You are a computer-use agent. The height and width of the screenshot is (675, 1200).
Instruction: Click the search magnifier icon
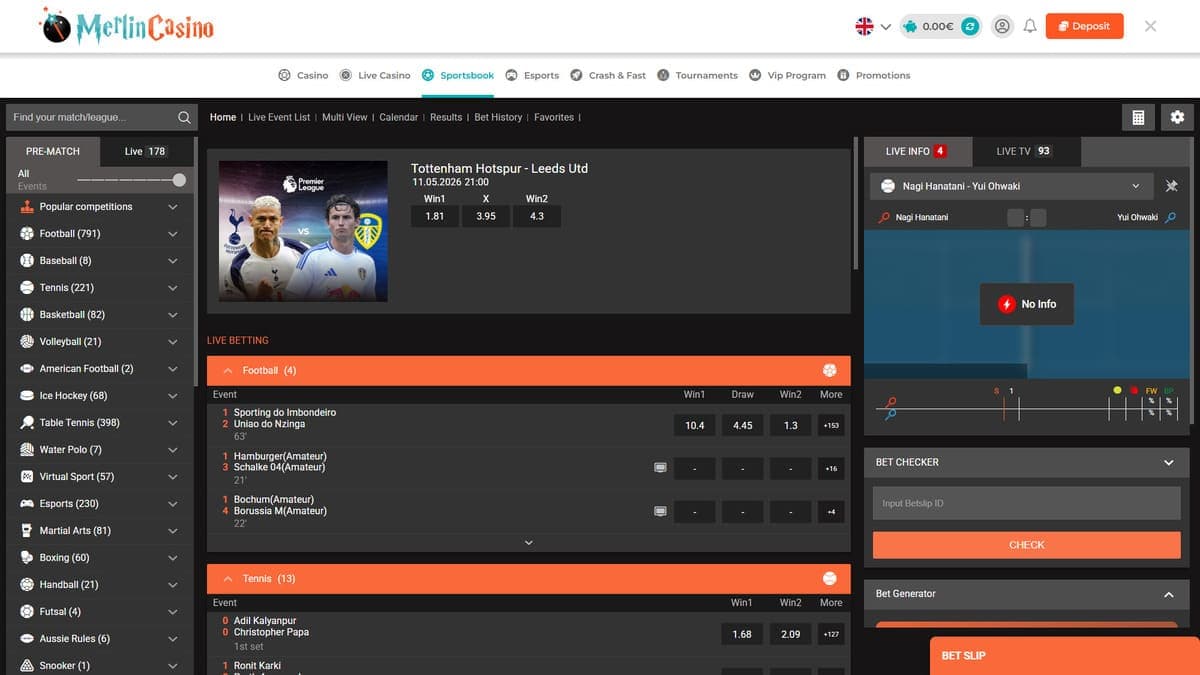(184, 117)
